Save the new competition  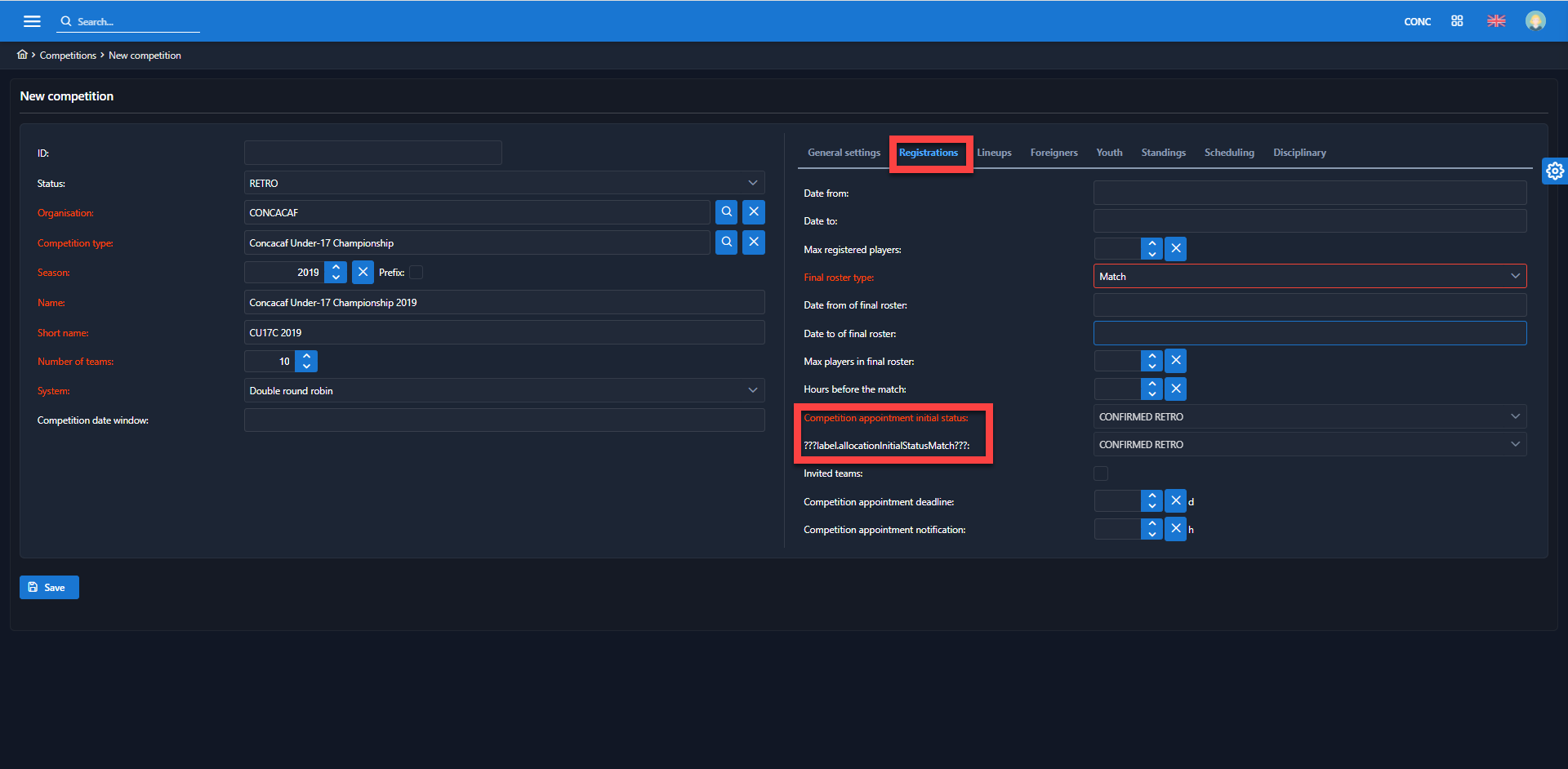pyautogui.click(x=49, y=587)
